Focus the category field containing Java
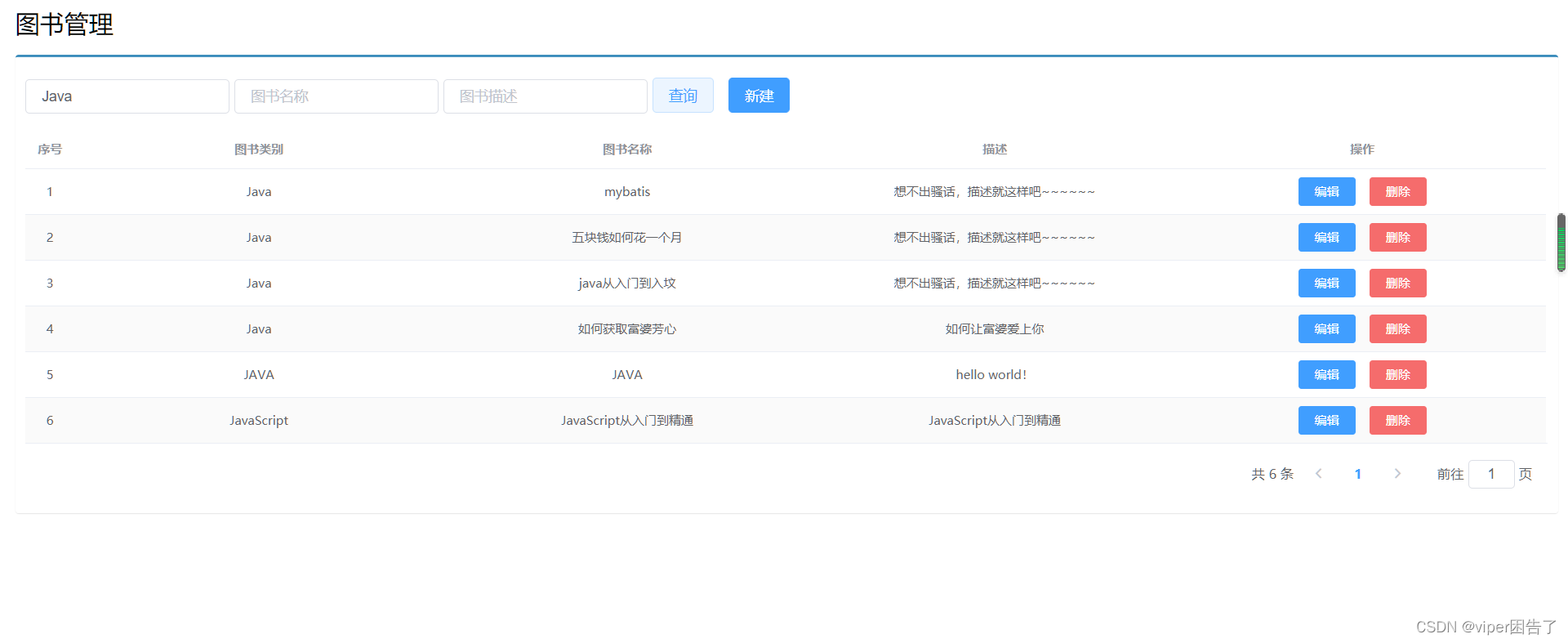The height and width of the screenshot is (643, 1568). [127, 96]
